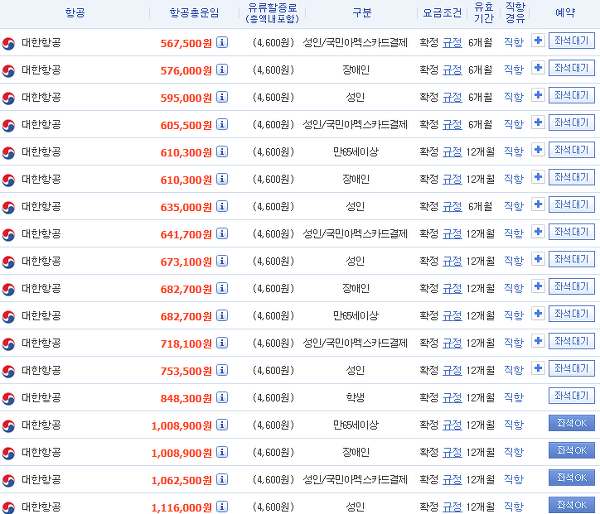The image size is (600, 514).
Task: Open plus expander on 718,100원 row
Action: click(x=538, y=341)
